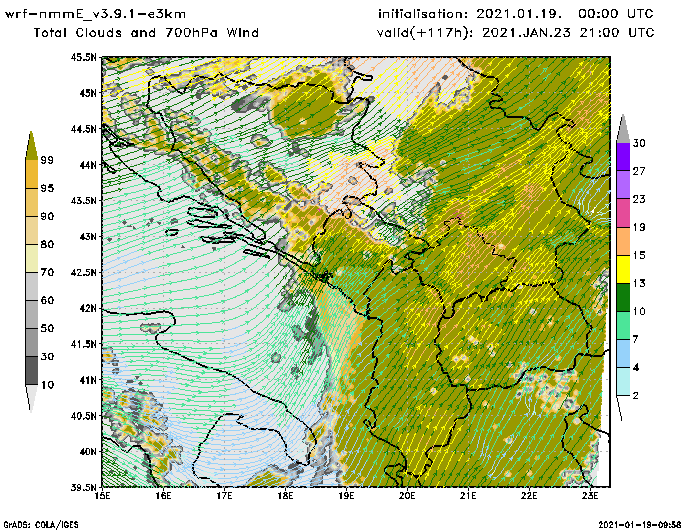Image resolution: width=700 pixels, height=530 pixels.
Task: Select the wind legend light blue swatch between 4 and 7
Action: (623, 354)
